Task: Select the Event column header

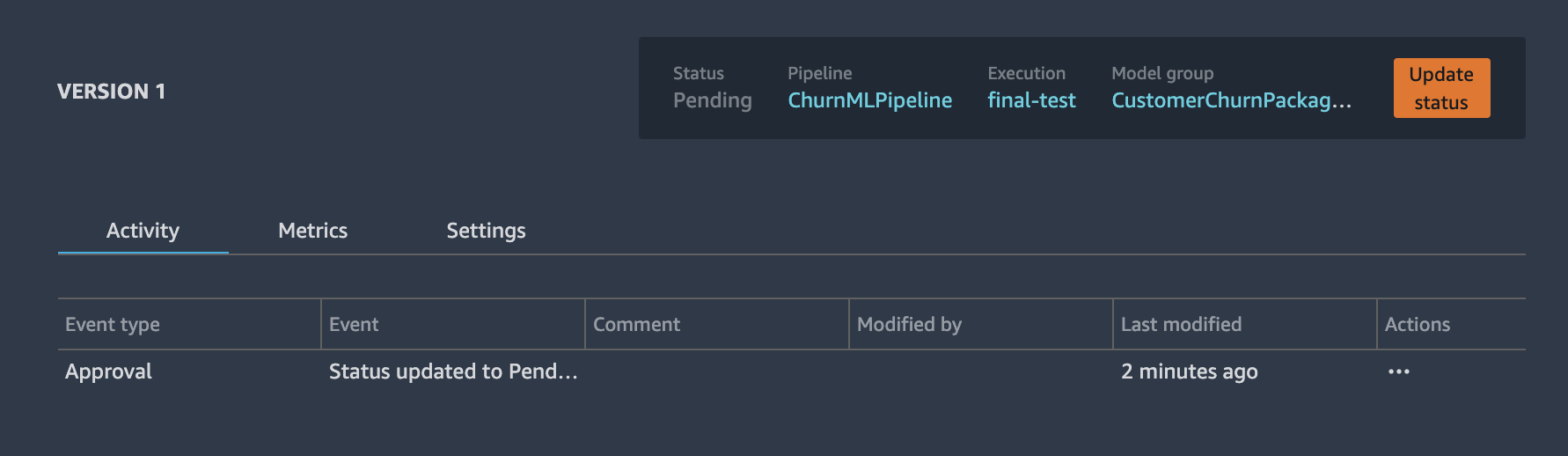Action: (354, 324)
